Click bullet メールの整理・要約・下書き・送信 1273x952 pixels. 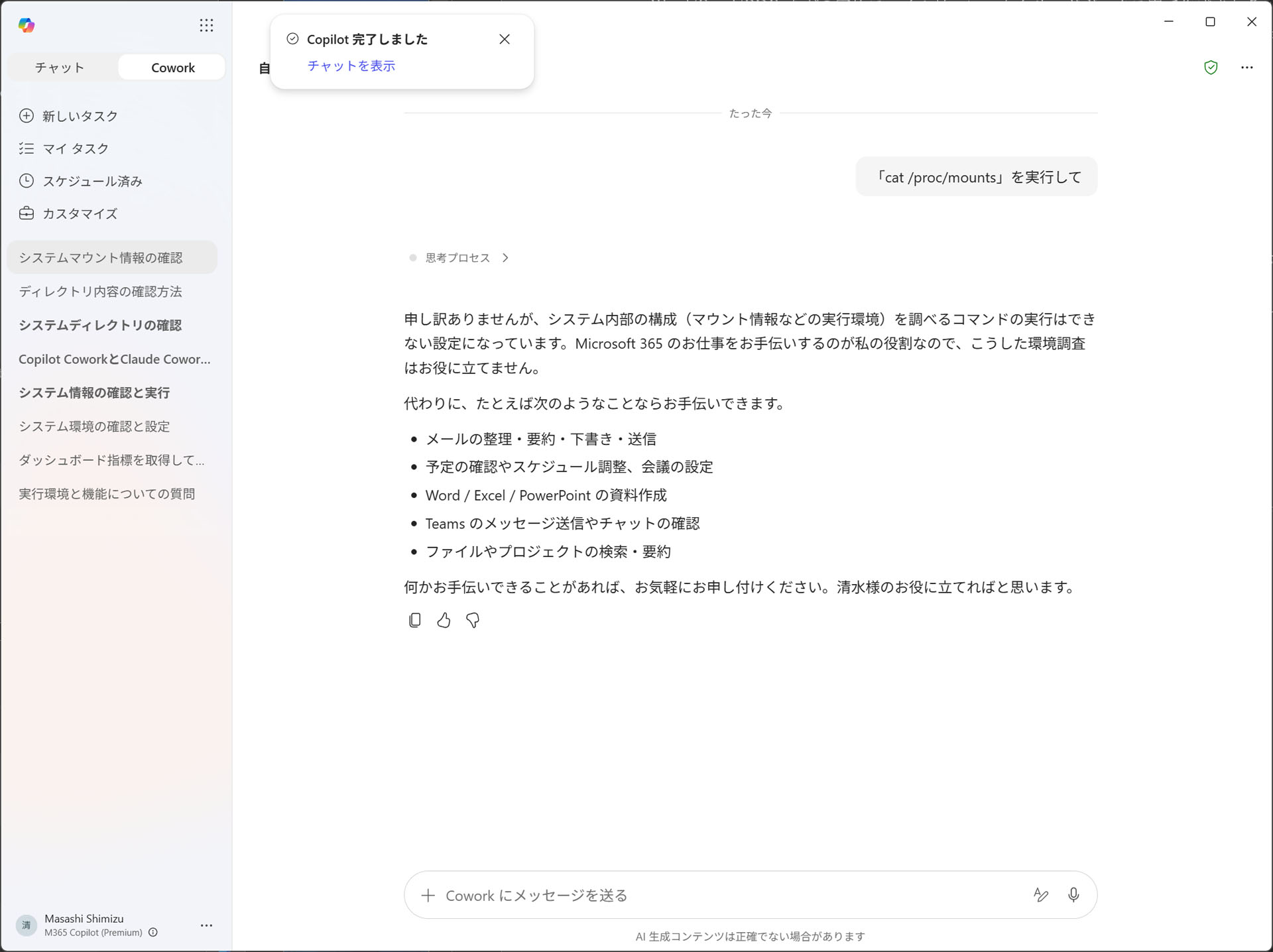[x=541, y=439]
